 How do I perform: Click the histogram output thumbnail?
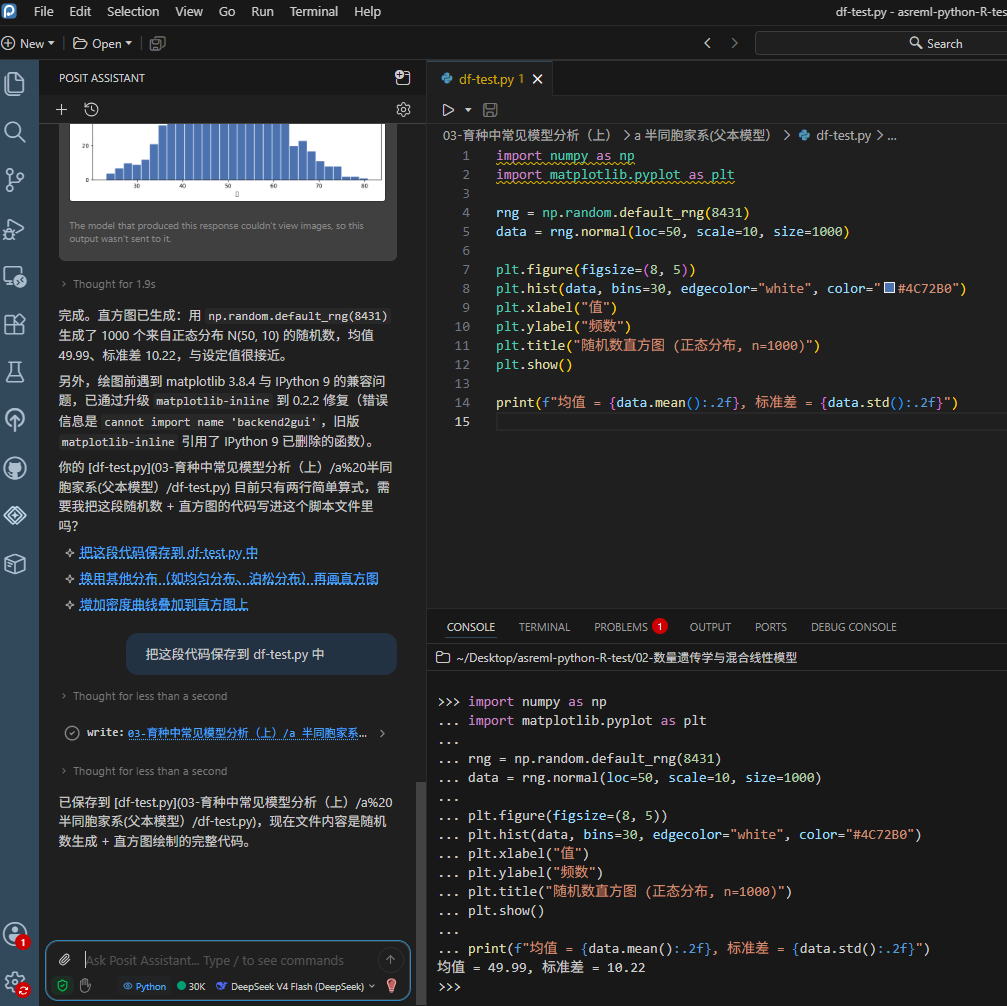coord(227,162)
